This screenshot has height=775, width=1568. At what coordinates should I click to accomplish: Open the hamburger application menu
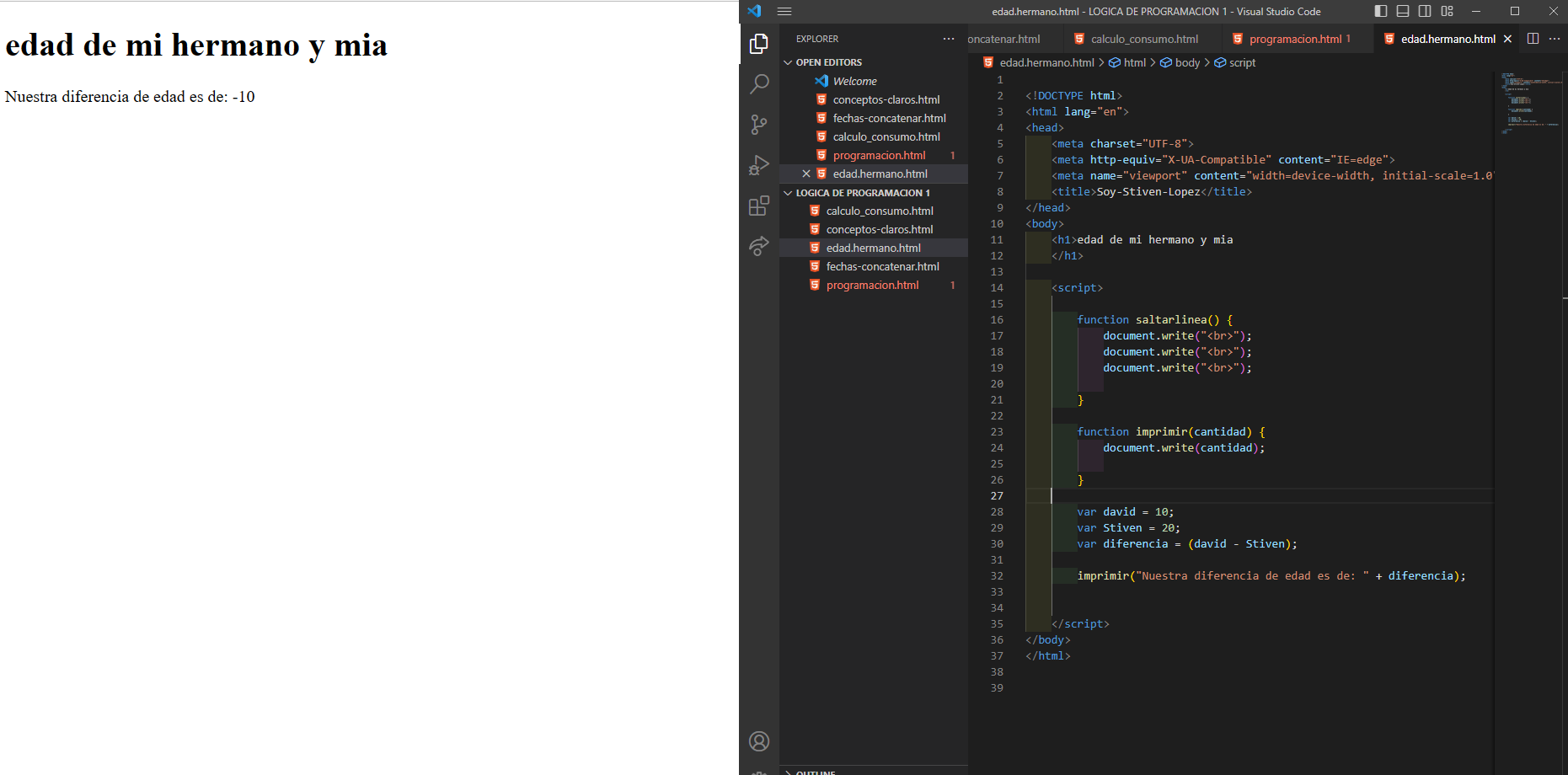[784, 12]
